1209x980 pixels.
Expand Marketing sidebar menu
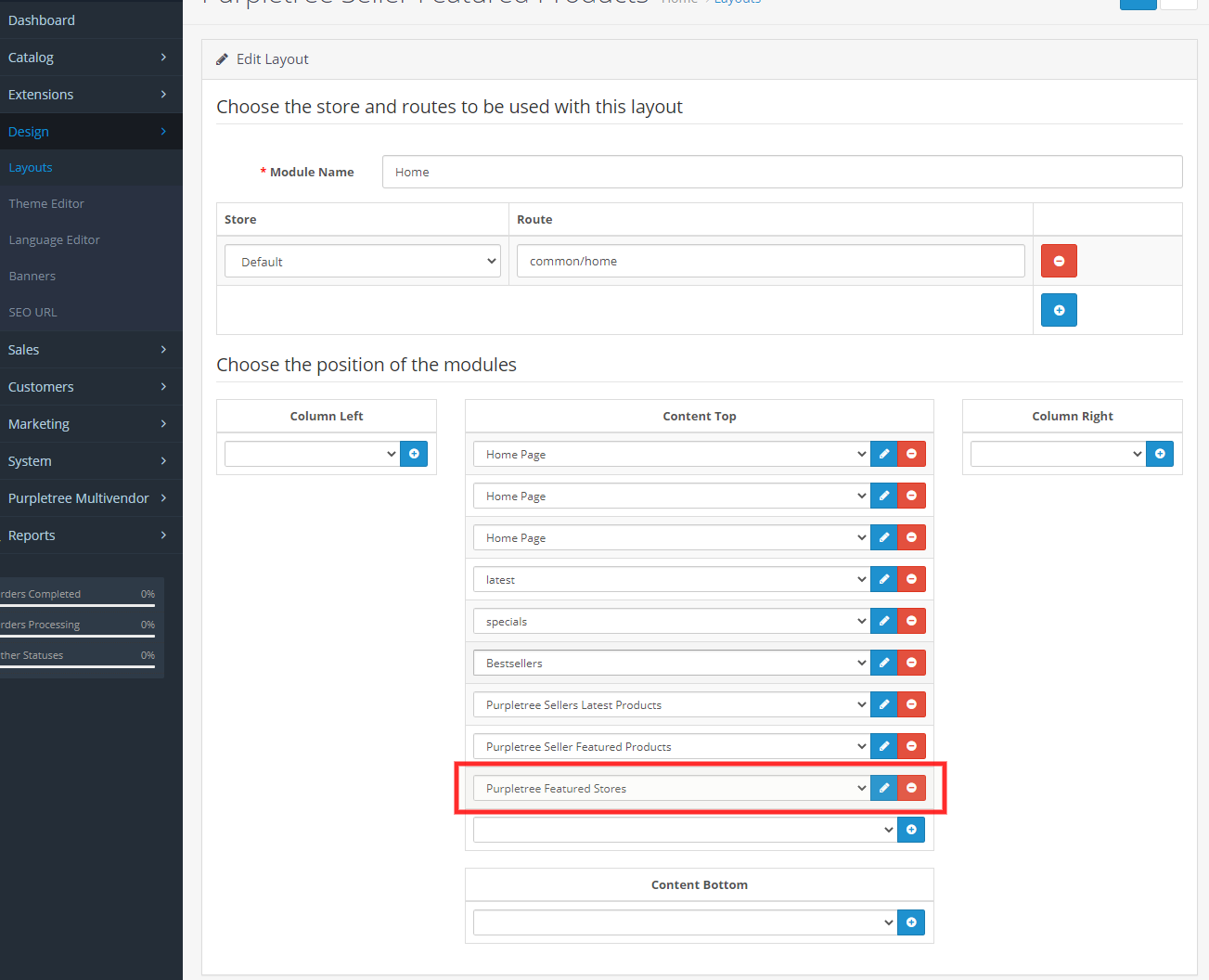click(x=91, y=424)
